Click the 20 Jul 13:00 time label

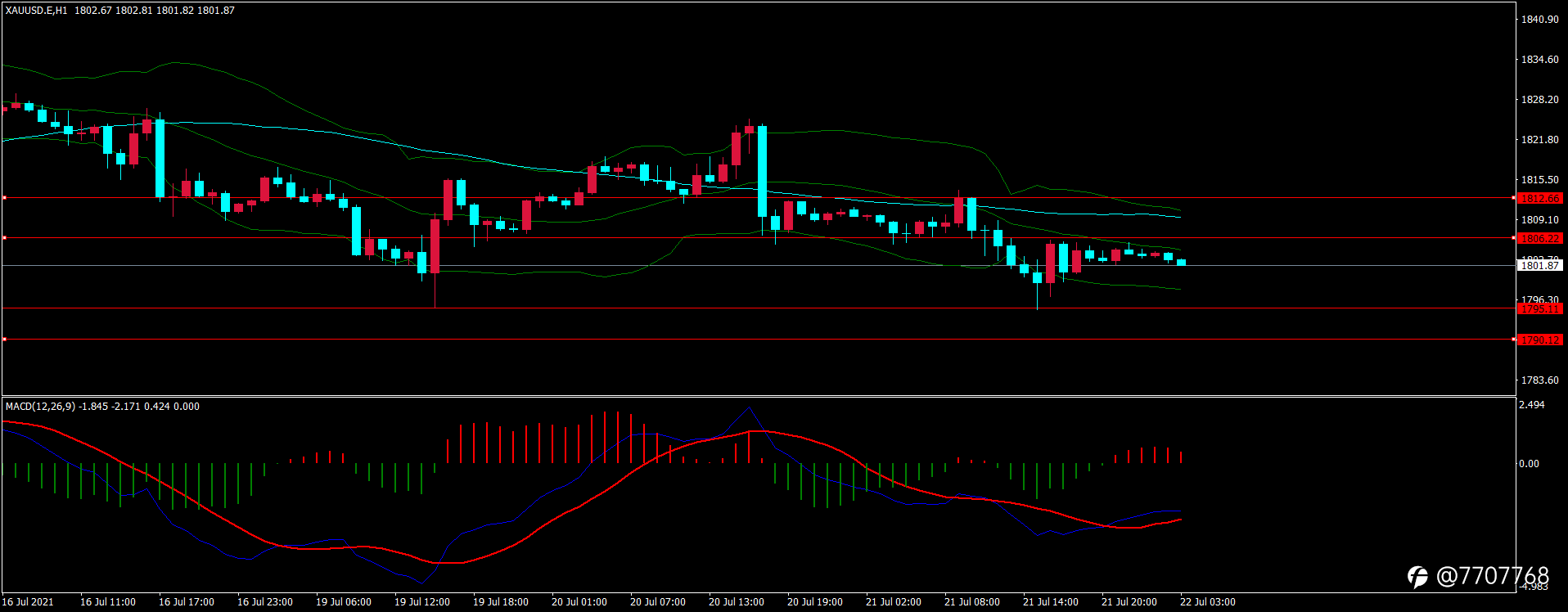[737, 601]
